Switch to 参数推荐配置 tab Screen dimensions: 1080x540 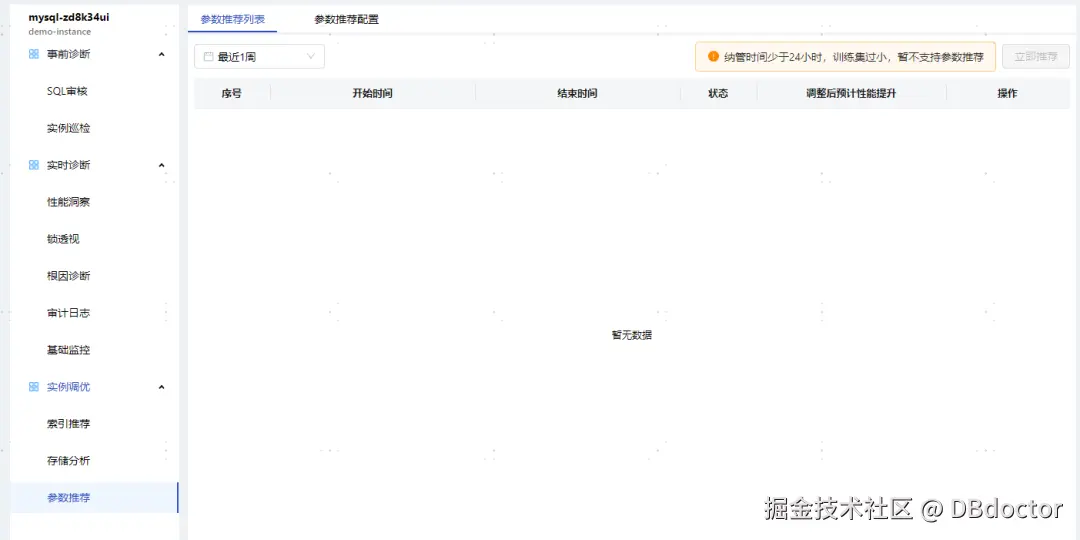click(346, 19)
